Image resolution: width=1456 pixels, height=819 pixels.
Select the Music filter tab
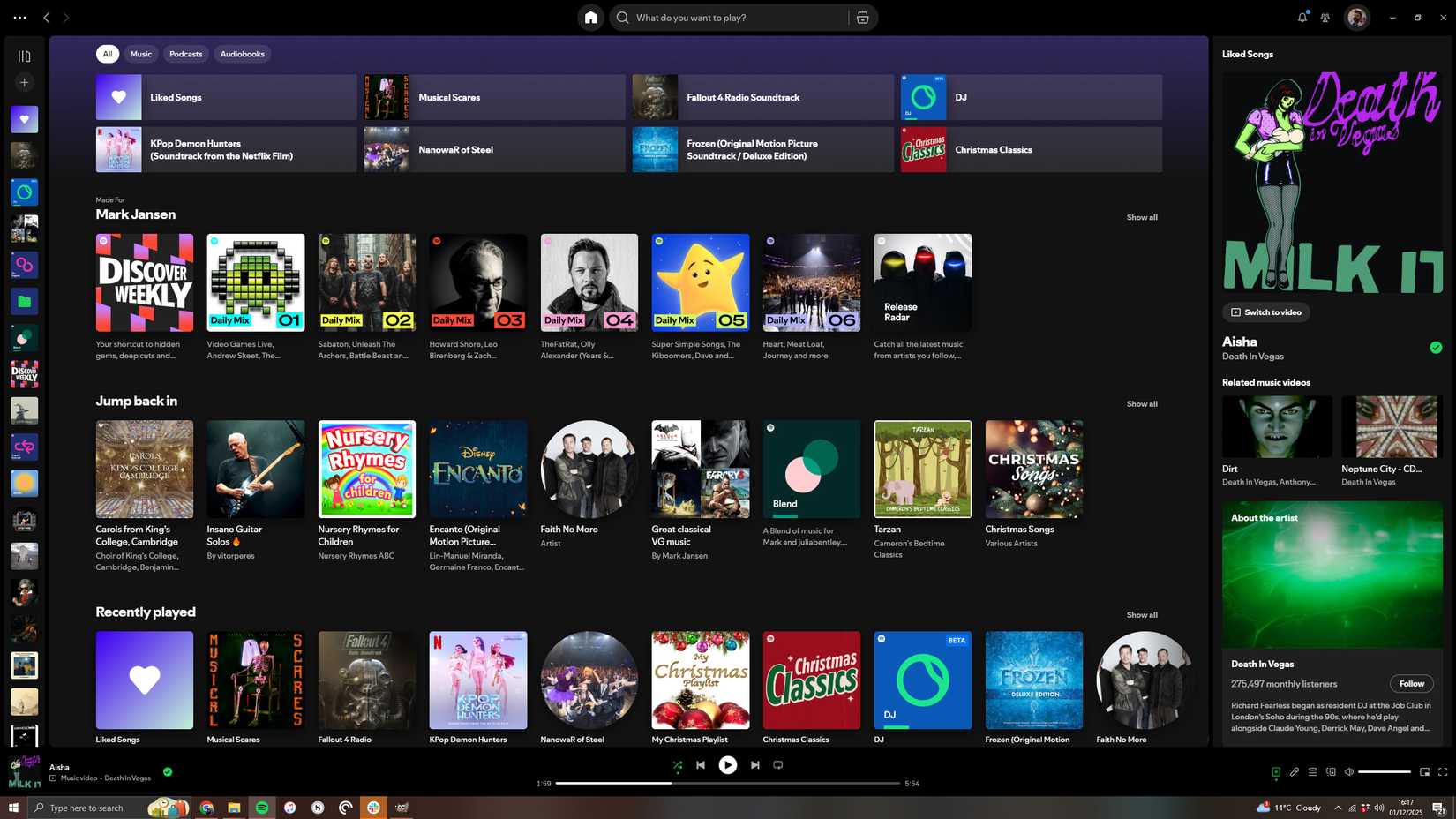coord(140,54)
